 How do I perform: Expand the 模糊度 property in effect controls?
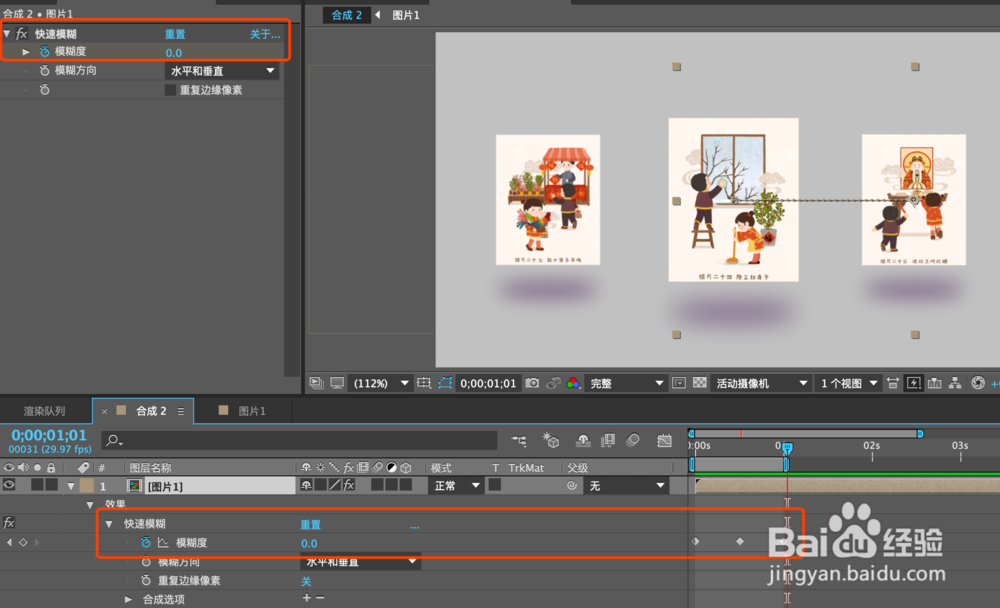click(26, 52)
